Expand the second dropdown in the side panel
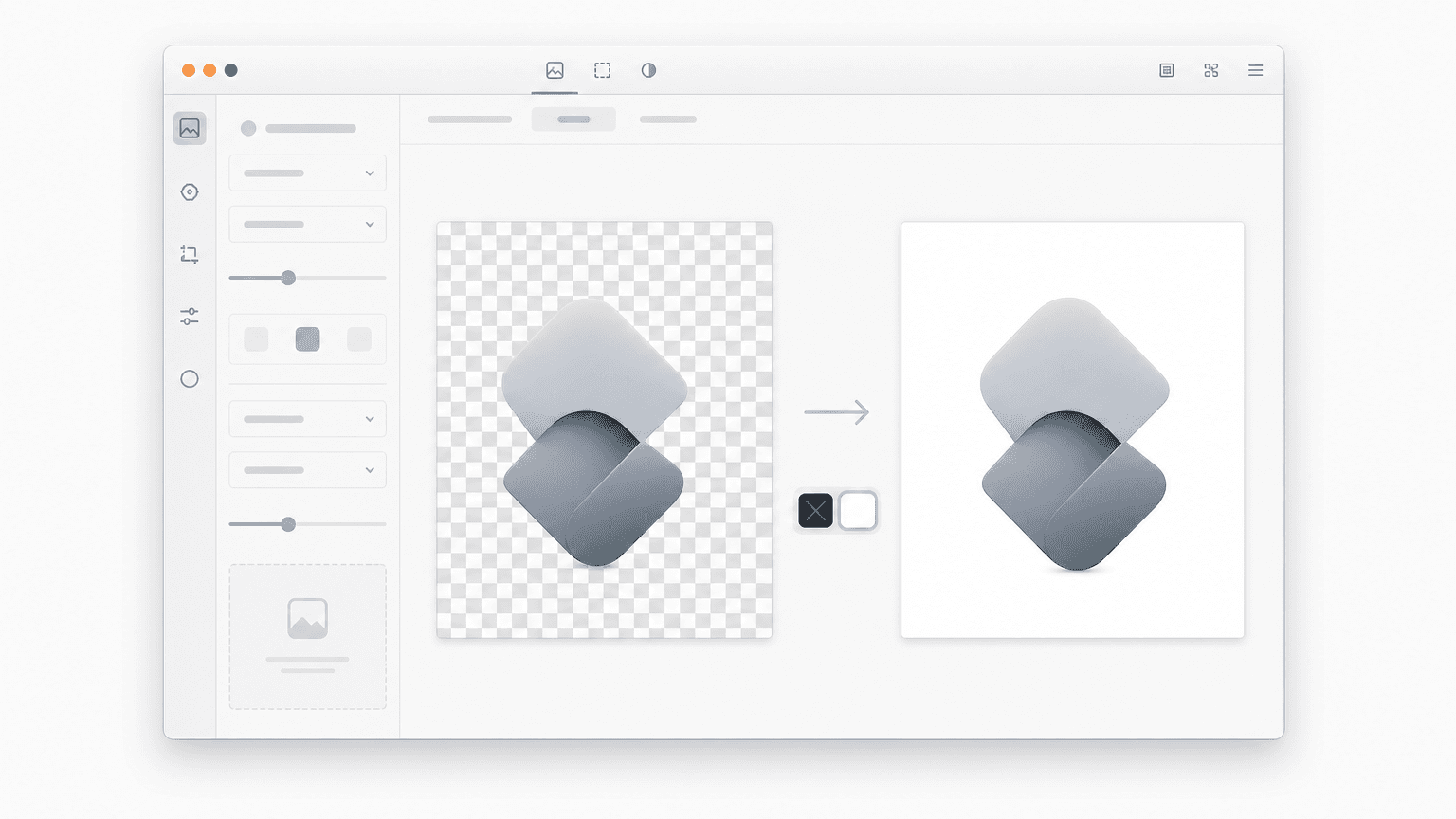 [308, 224]
